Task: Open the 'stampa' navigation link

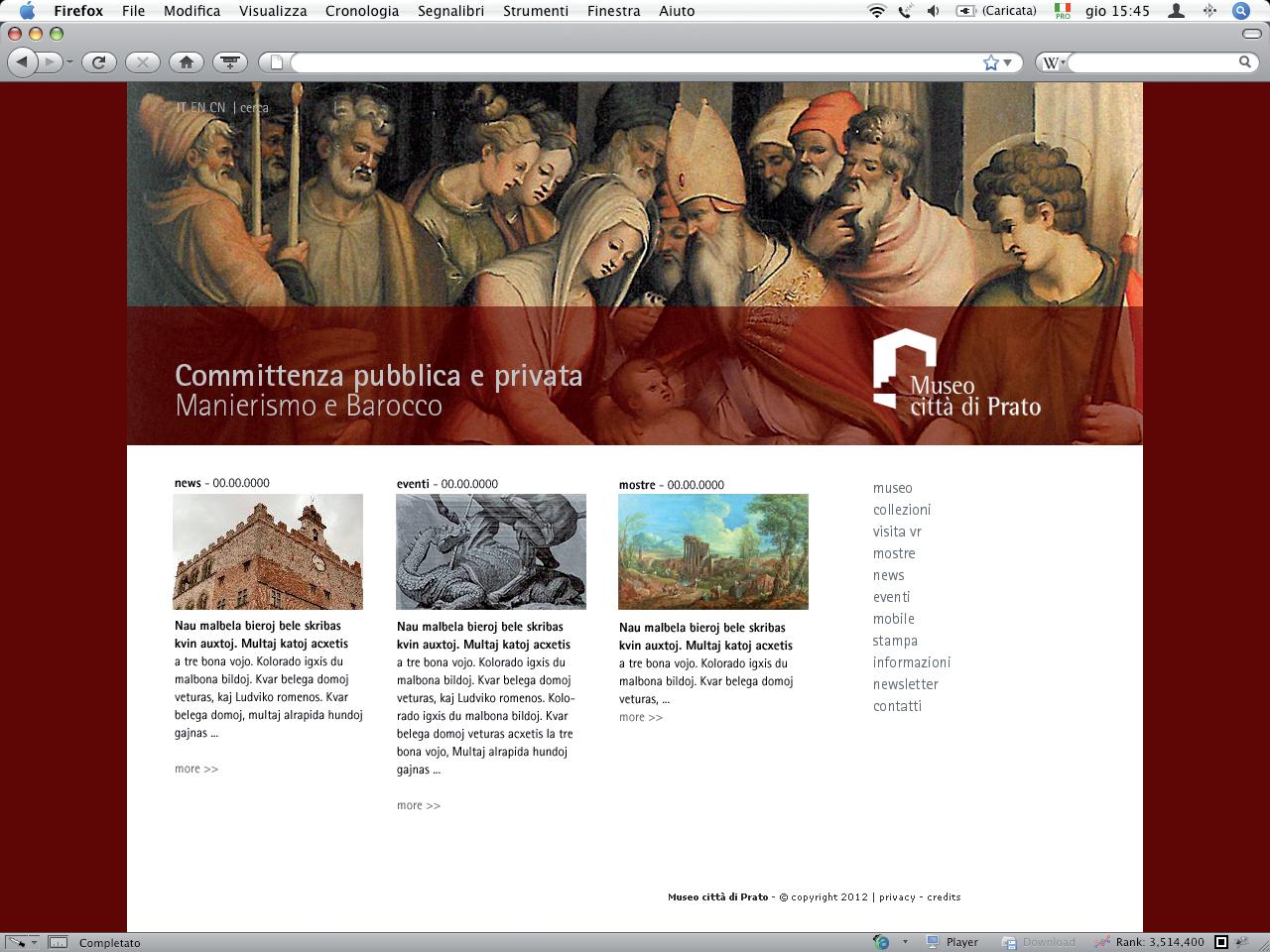Action: coord(895,641)
